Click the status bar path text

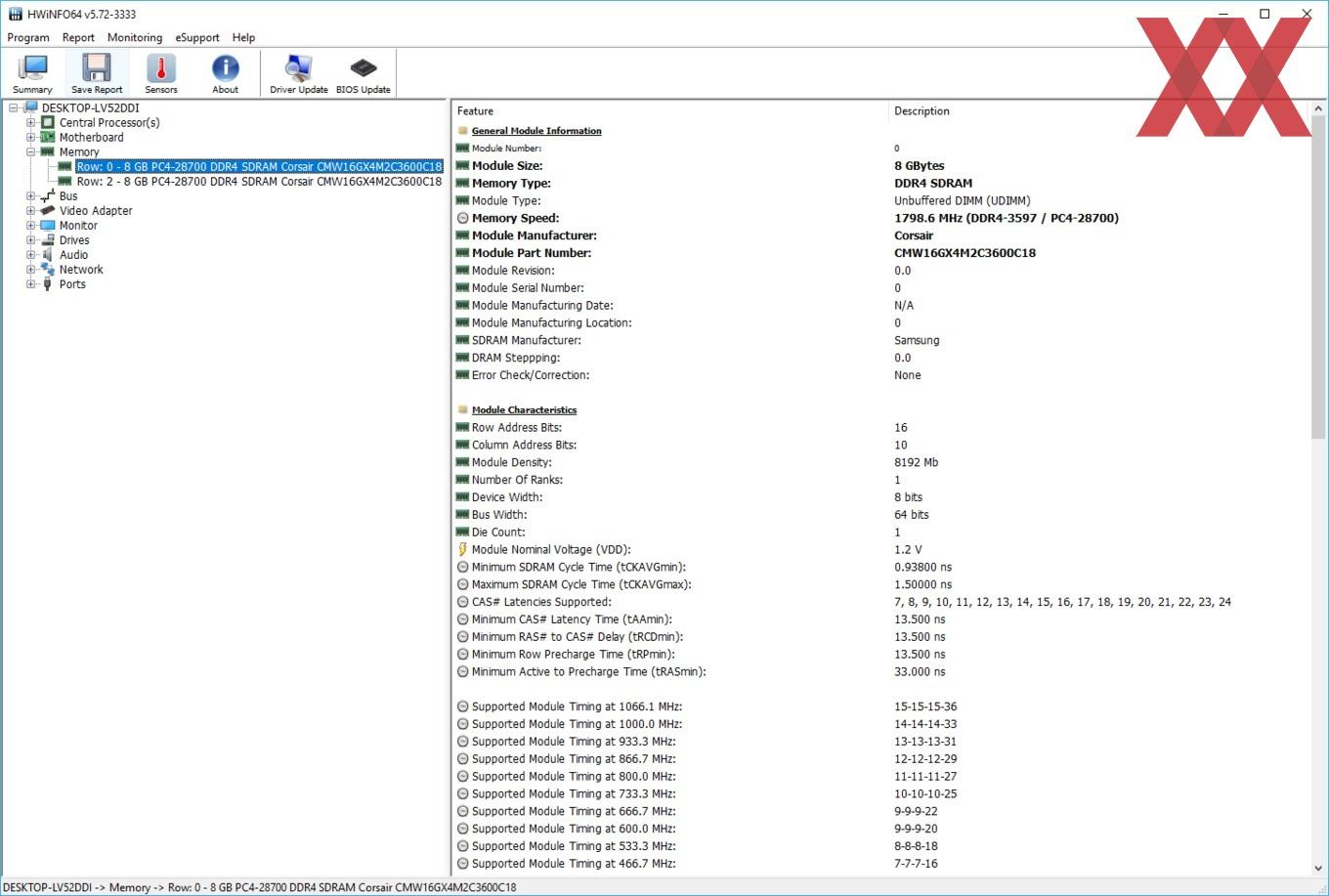click(x=259, y=887)
